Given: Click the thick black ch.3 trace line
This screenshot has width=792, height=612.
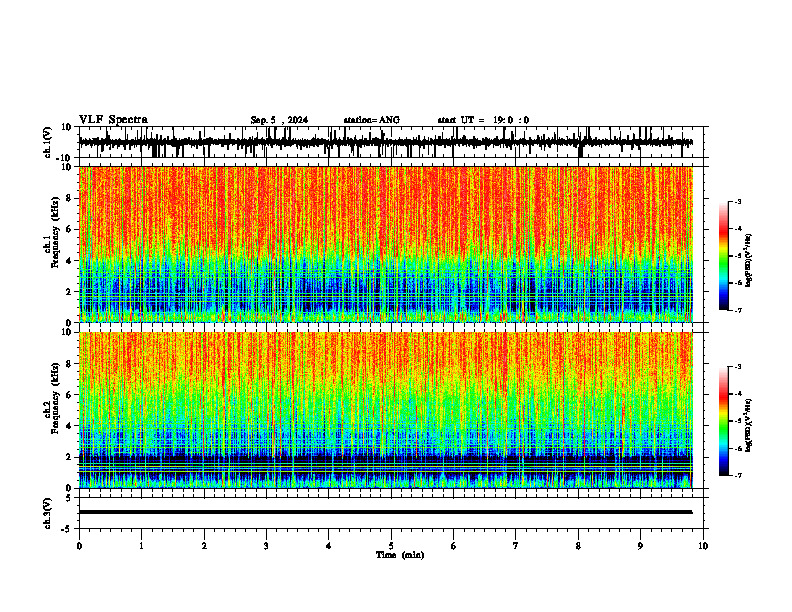Looking at the screenshot, I should [x=385, y=512].
